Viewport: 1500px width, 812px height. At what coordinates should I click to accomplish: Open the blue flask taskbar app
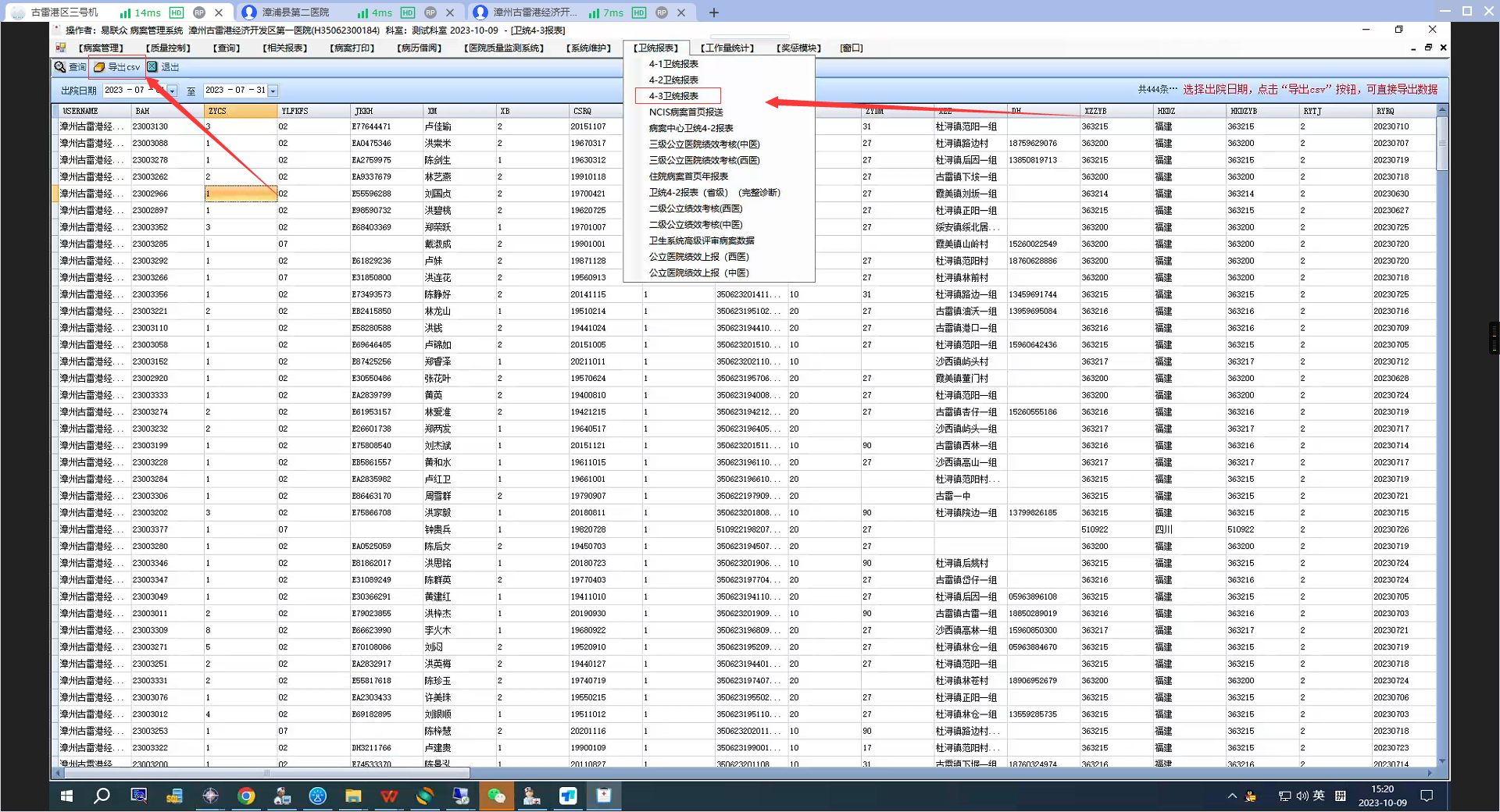click(x=317, y=796)
